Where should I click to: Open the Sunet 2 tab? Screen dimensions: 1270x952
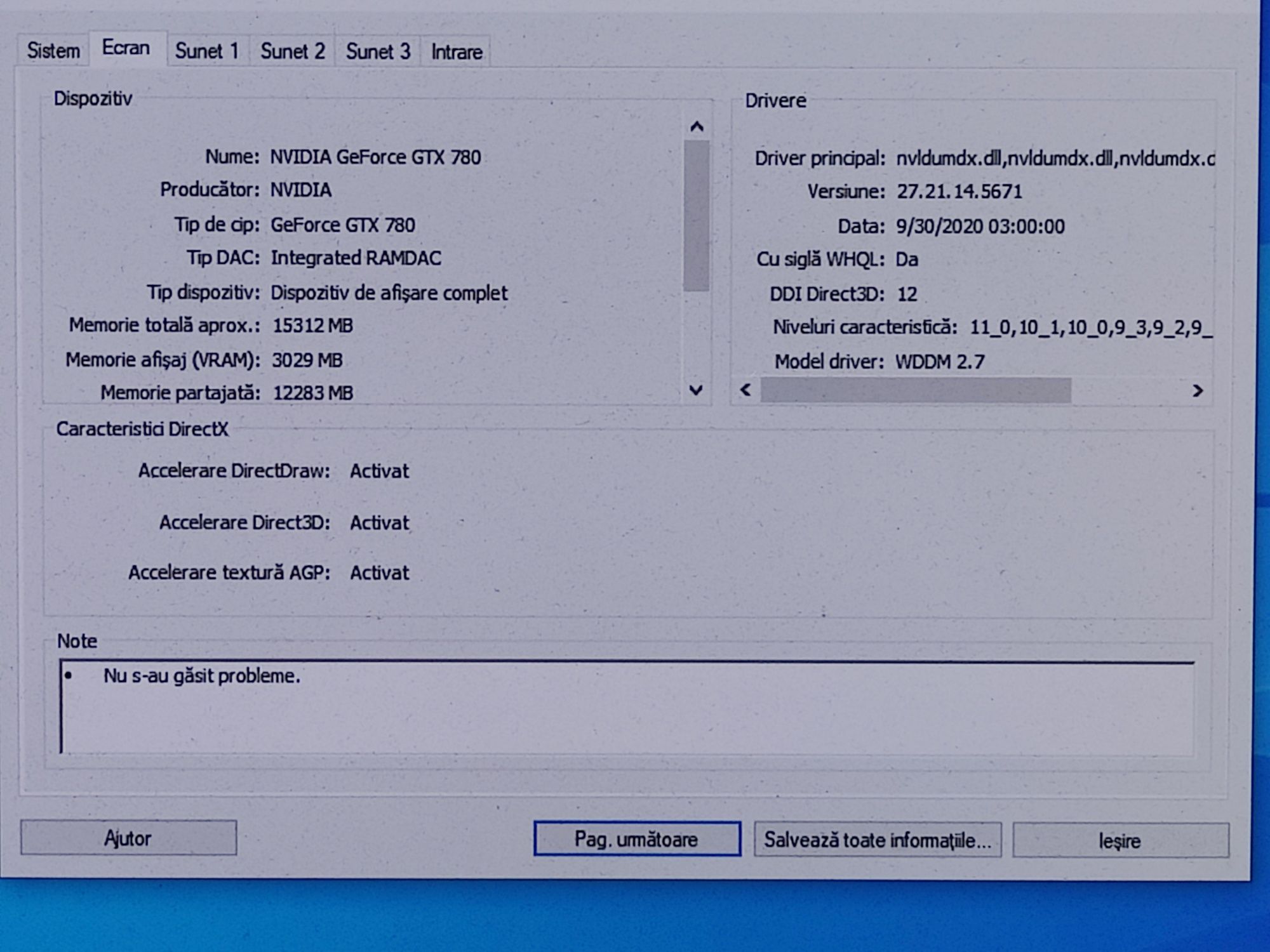pyautogui.click(x=293, y=51)
